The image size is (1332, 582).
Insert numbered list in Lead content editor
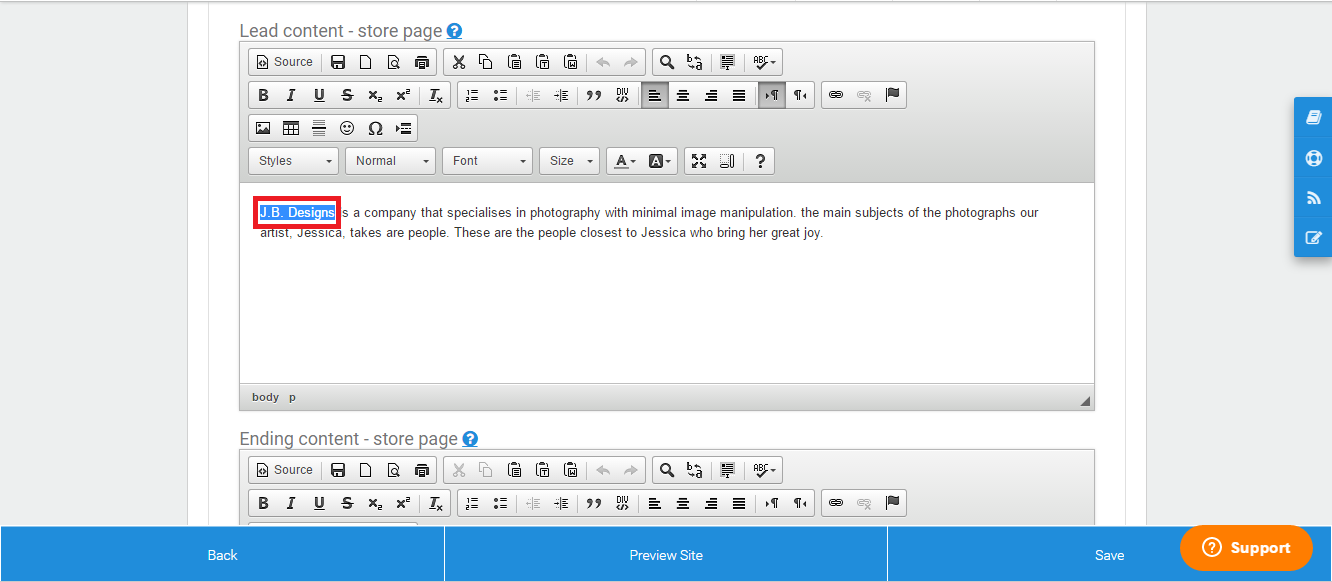[x=472, y=96]
